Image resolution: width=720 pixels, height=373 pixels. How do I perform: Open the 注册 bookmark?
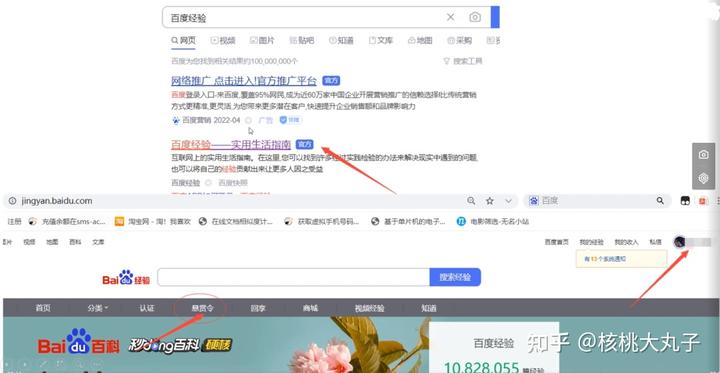[14, 221]
